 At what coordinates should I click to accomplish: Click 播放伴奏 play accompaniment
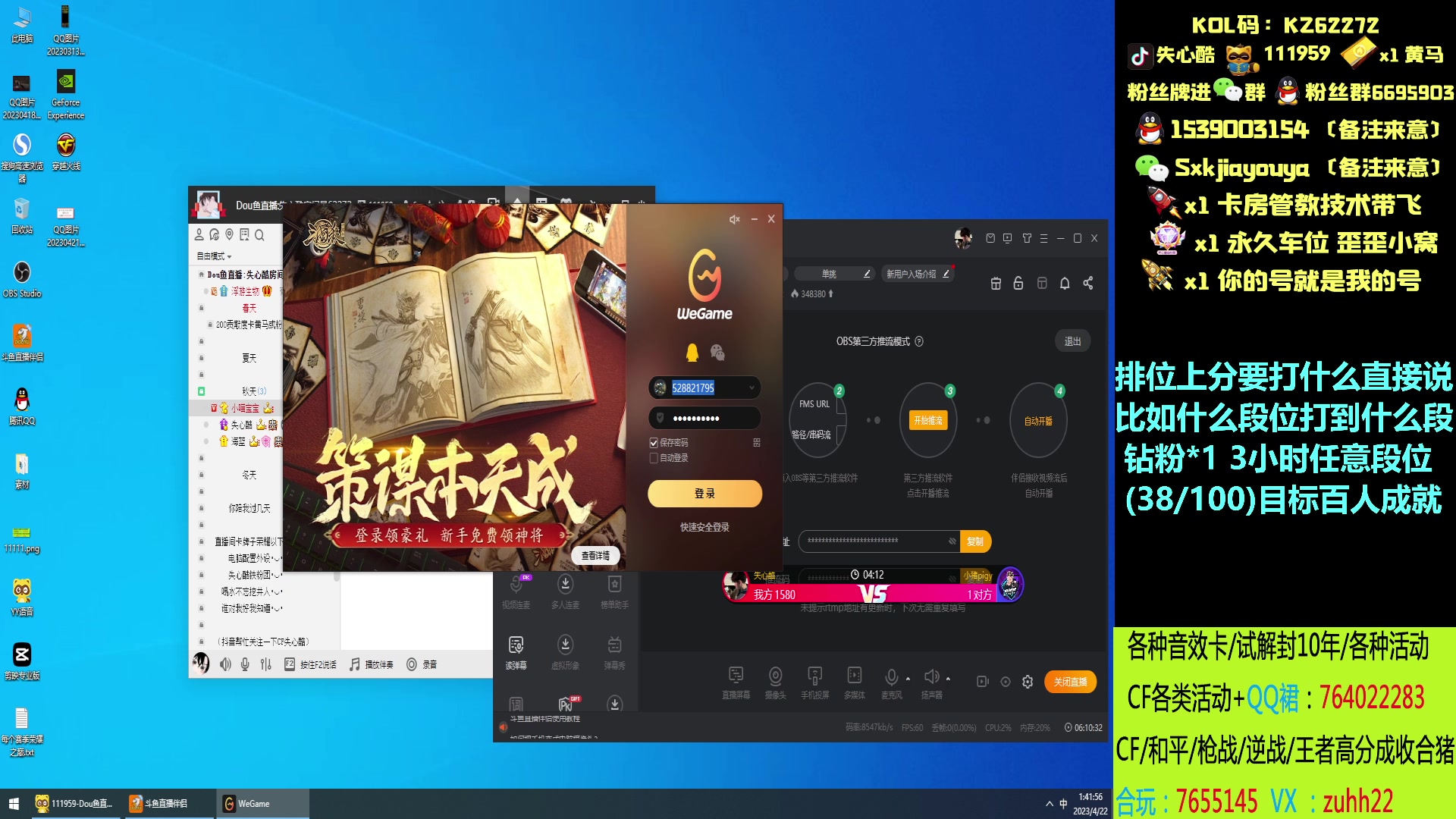point(372,664)
